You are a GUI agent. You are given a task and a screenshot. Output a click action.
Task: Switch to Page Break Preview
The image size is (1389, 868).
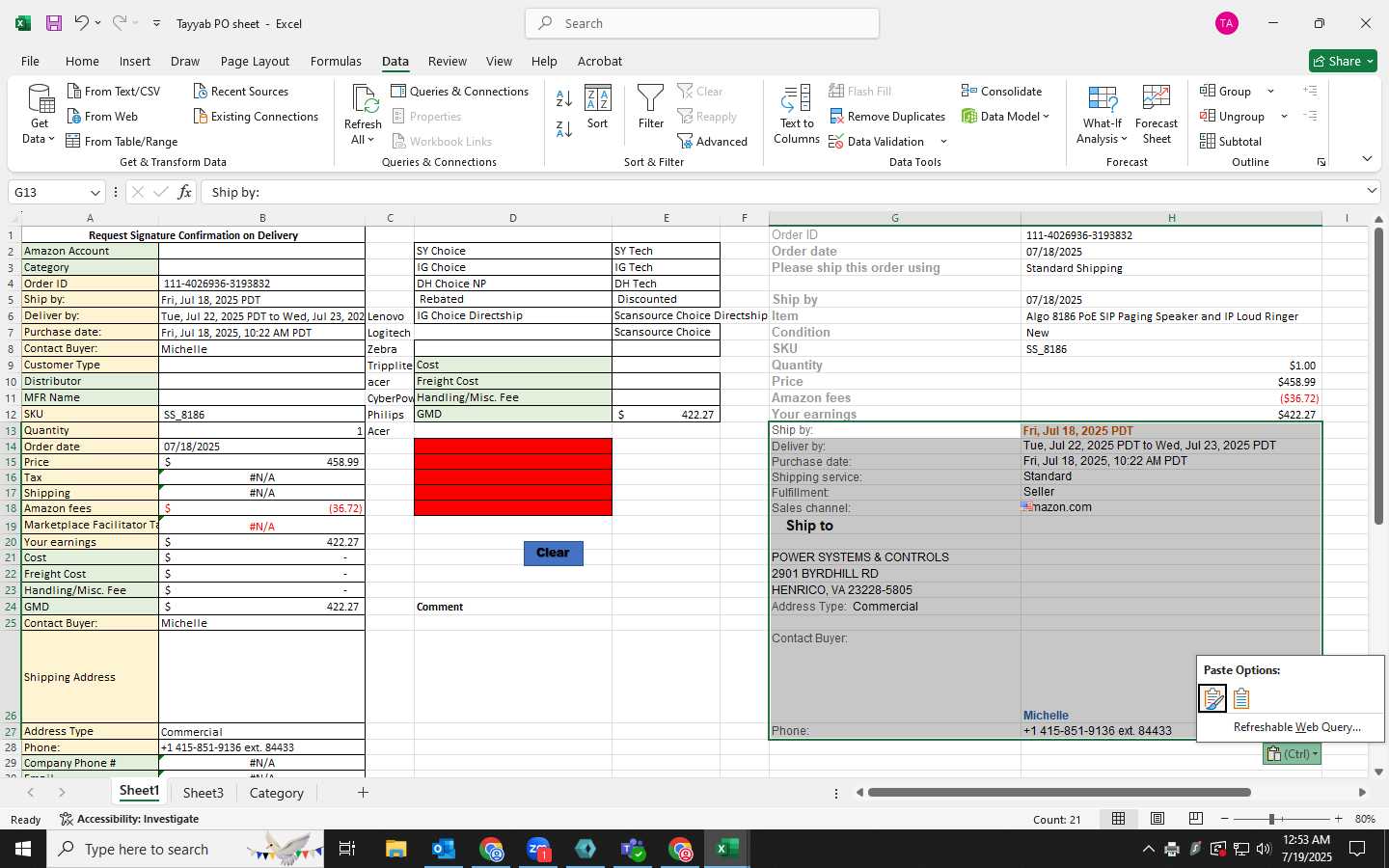coord(1196,819)
